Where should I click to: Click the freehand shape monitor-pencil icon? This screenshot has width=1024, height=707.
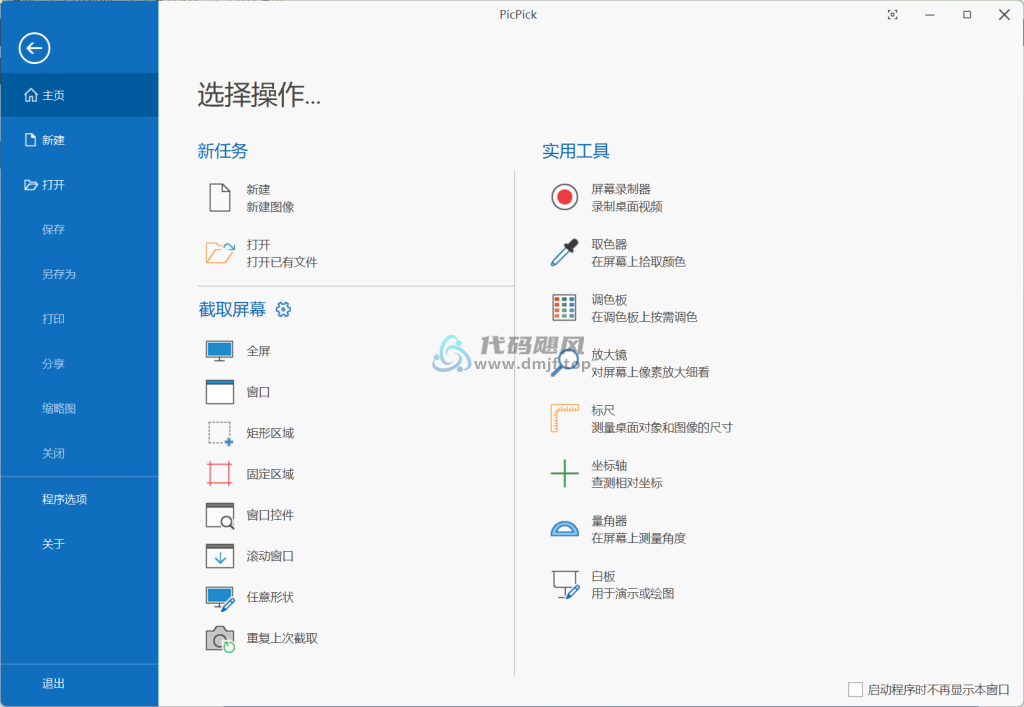point(220,599)
